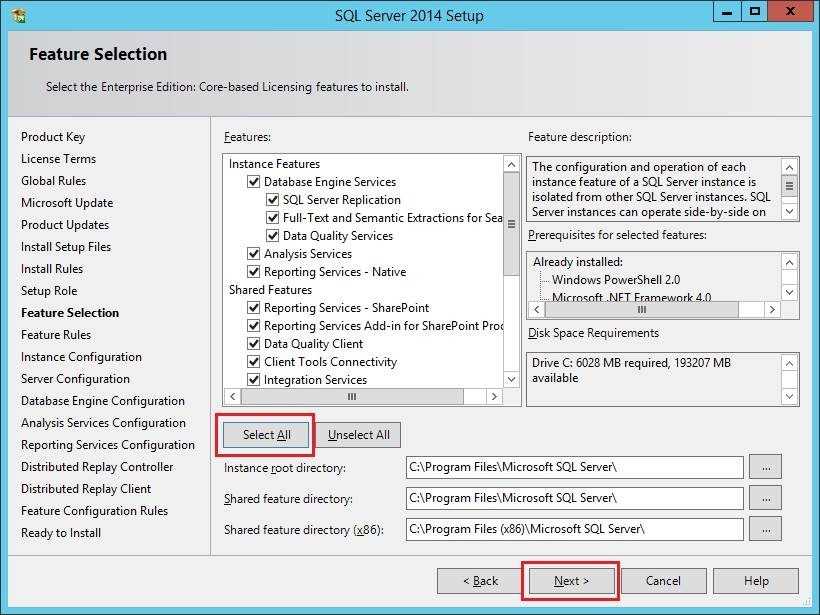This screenshot has height=615, width=820.
Task: Click the Unselect All button
Action: point(359,435)
